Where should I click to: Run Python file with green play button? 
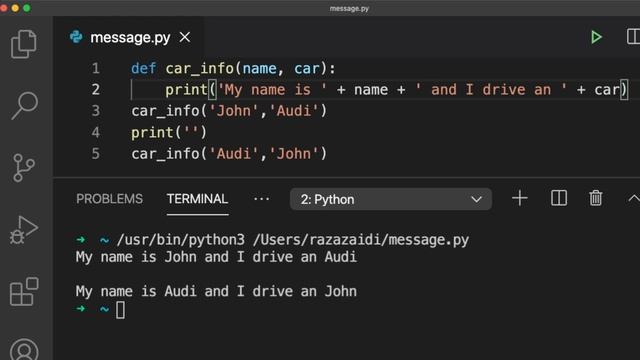[x=596, y=37]
